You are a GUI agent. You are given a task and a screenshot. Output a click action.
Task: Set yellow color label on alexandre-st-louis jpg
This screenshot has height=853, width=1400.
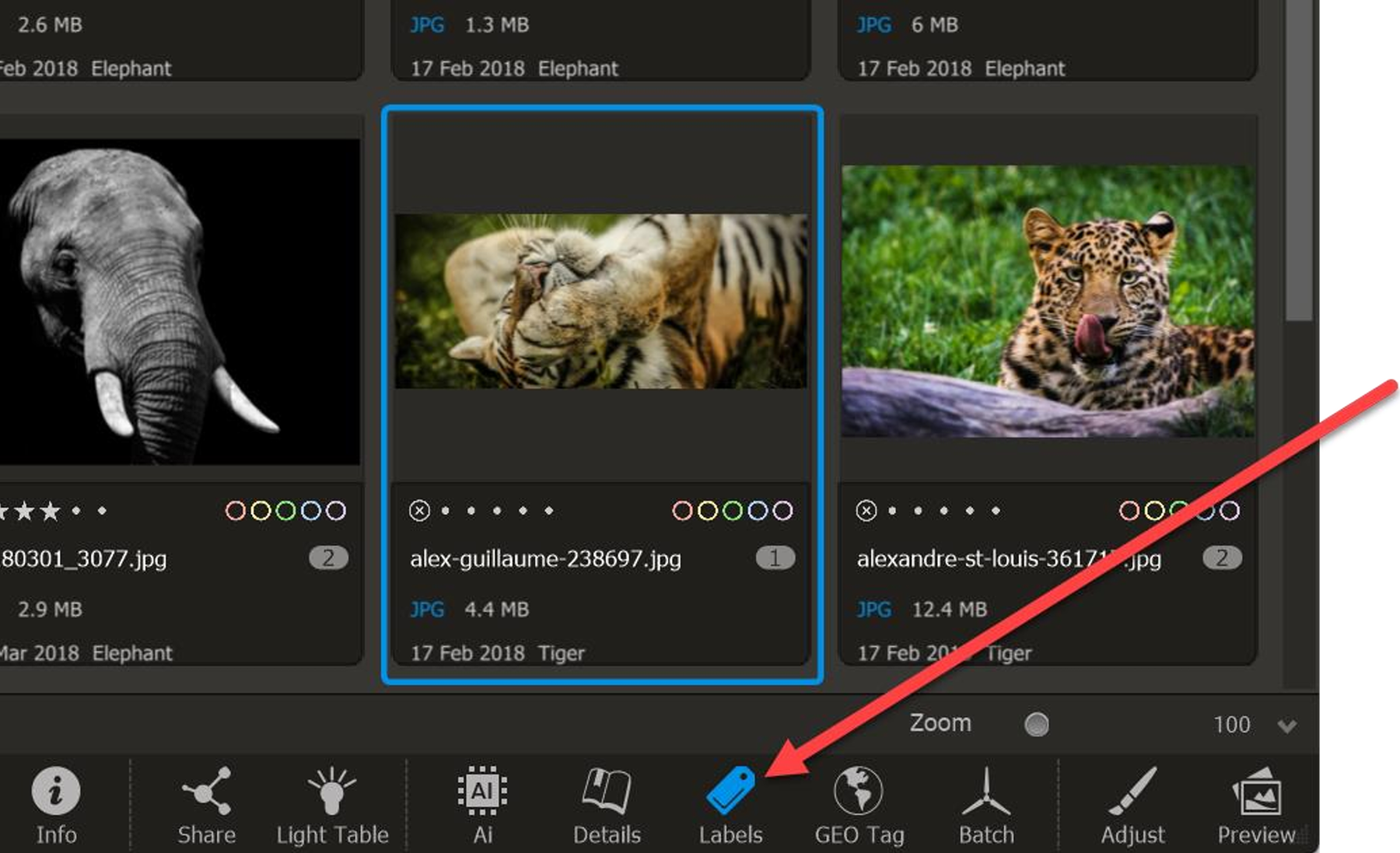click(x=1154, y=511)
